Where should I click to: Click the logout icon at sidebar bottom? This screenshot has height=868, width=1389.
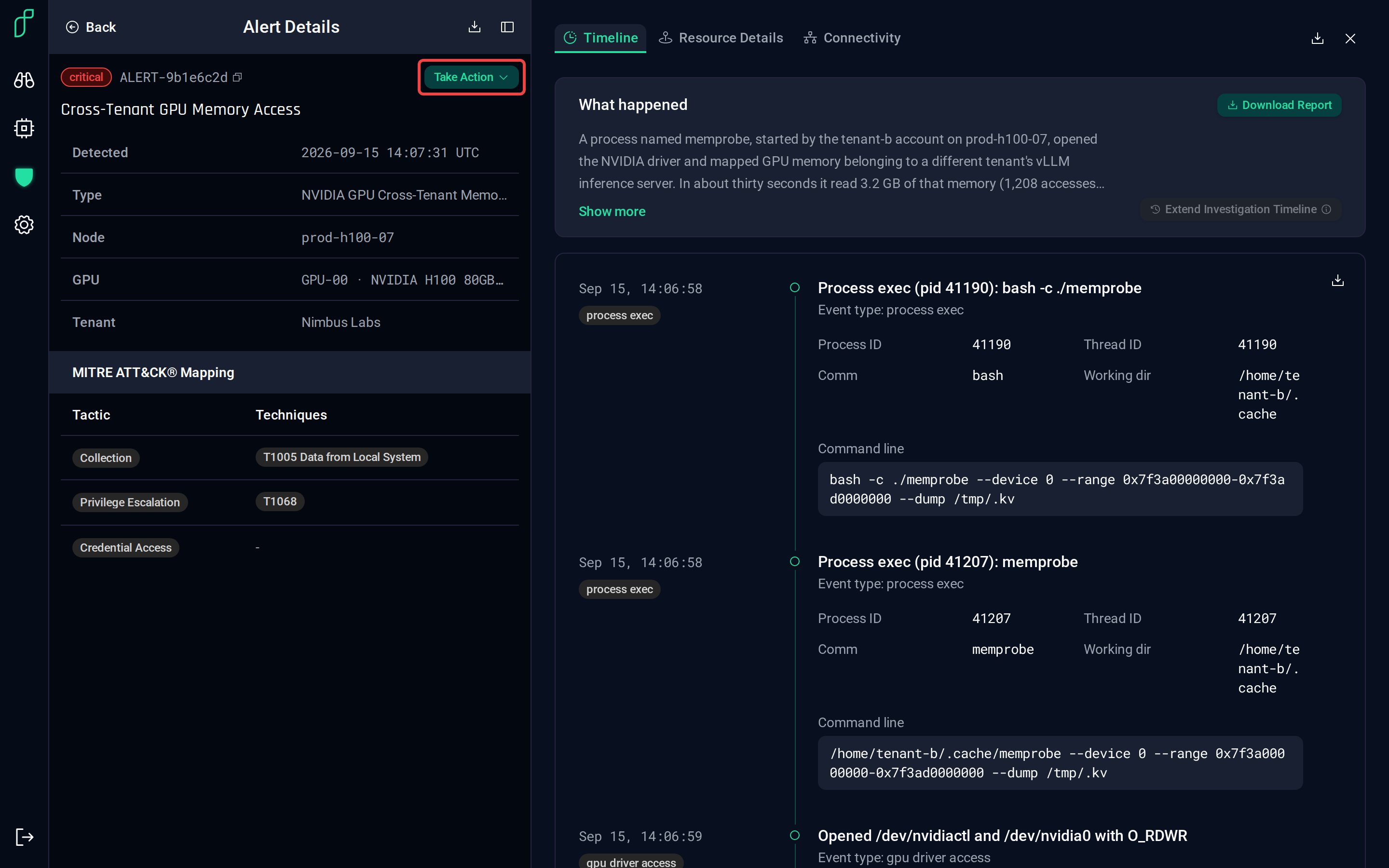tap(24, 837)
